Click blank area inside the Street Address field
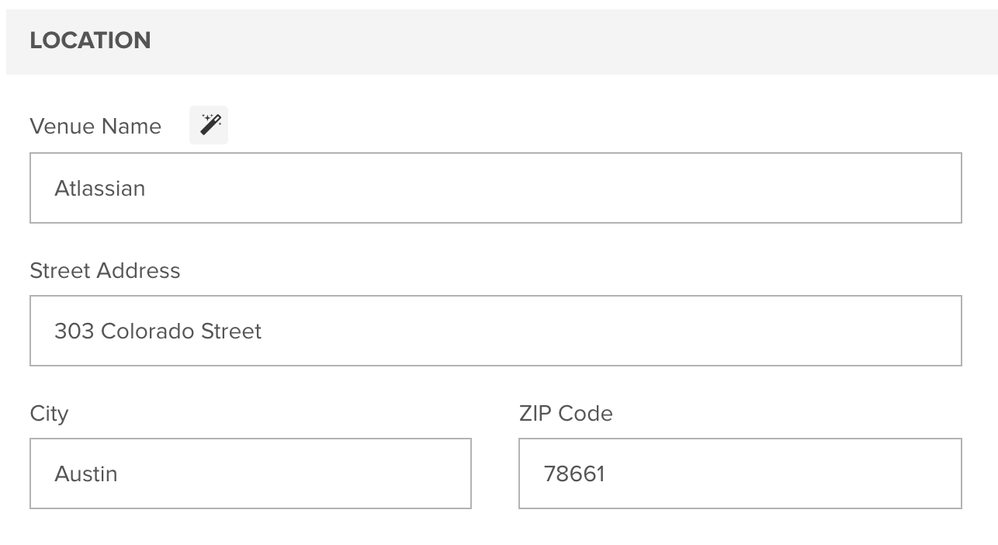The image size is (998, 545). click(x=611, y=330)
